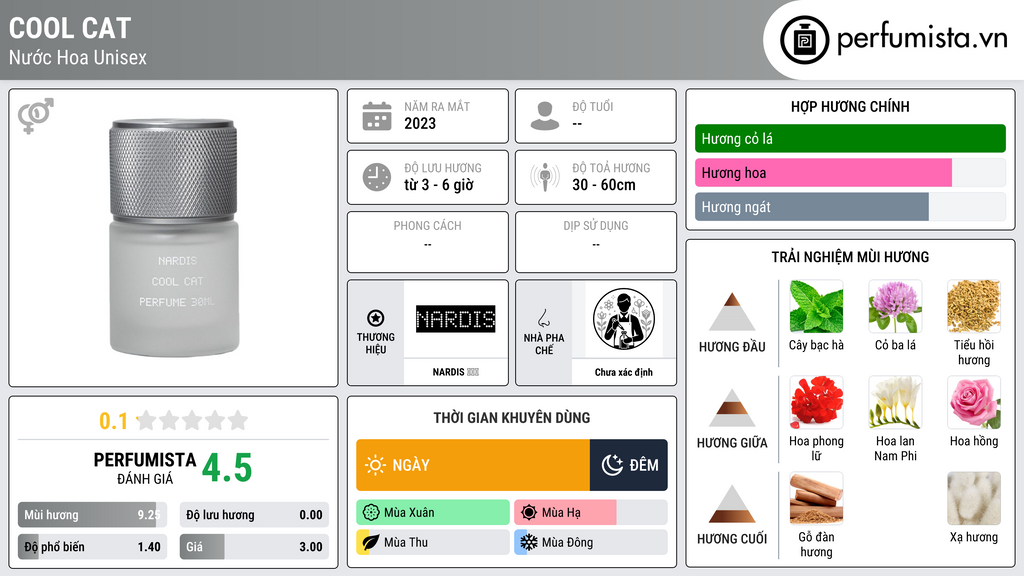The height and width of the screenshot is (576, 1024).
Task: Click the Mùi hương 9.25 rating bar
Action: pyautogui.click(x=92, y=515)
